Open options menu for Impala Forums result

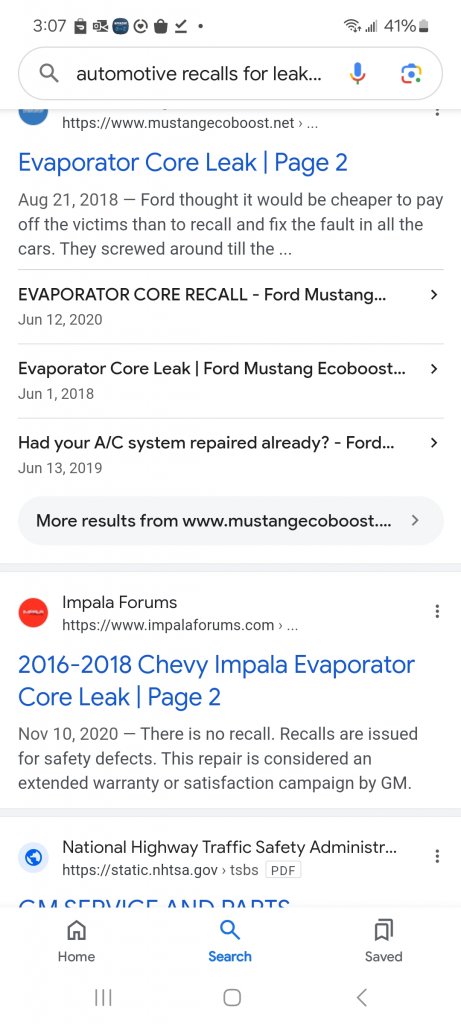[x=437, y=611]
